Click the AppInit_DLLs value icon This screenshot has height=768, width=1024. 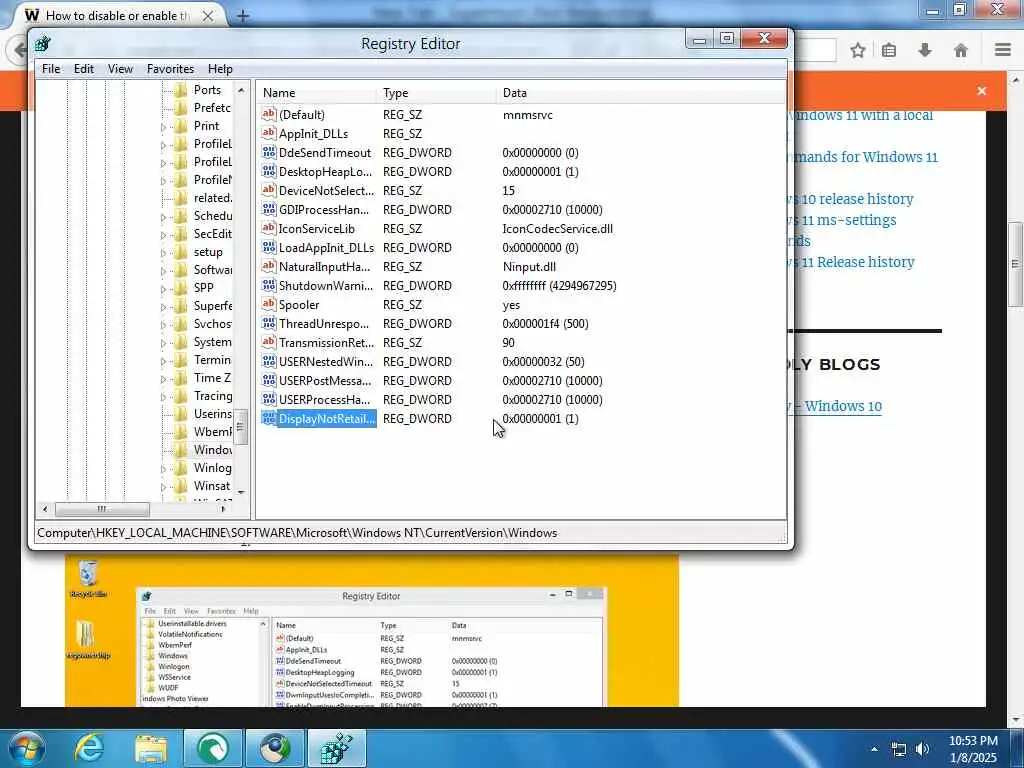(x=268, y=133)
